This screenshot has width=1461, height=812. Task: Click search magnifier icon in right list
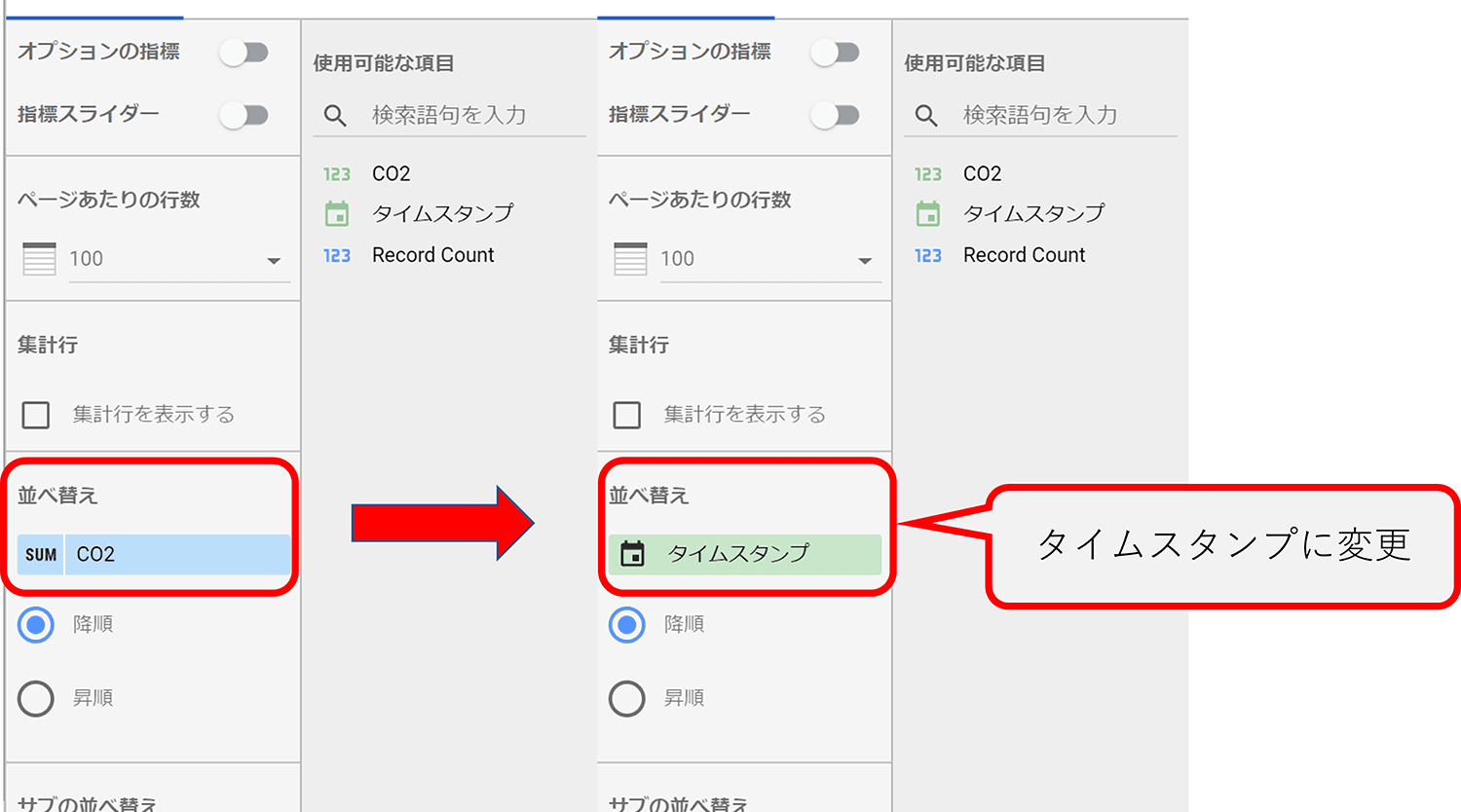pos(926,116)
